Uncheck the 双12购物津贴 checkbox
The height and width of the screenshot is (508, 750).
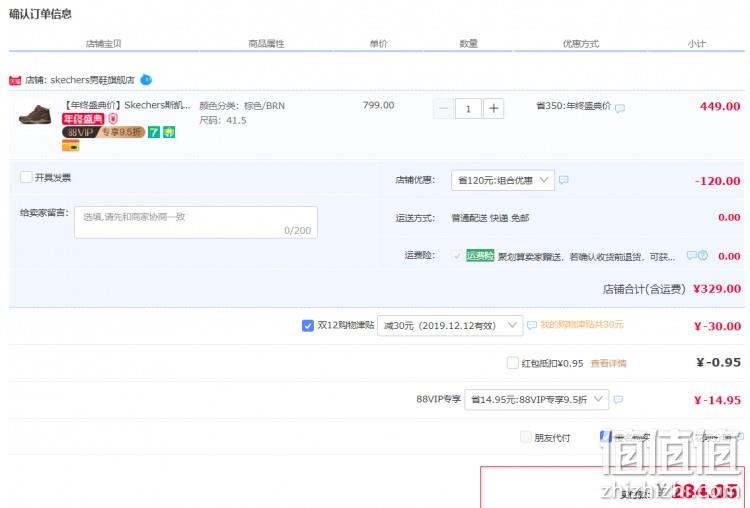(308, 326)
